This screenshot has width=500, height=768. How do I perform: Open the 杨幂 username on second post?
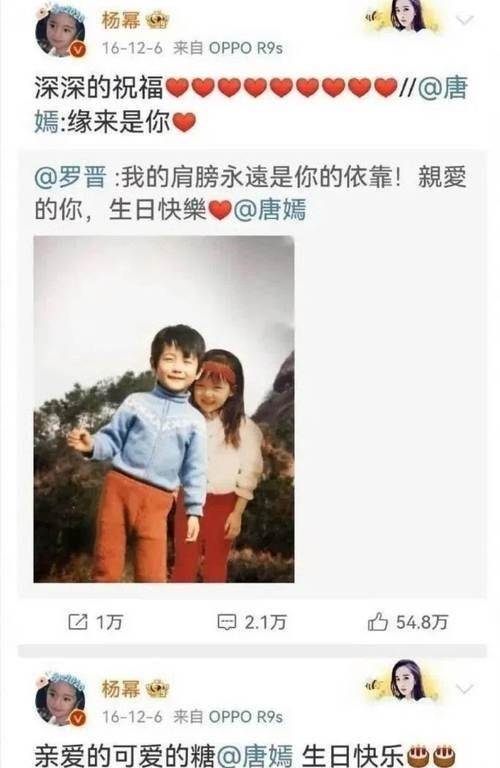point(121,689)
